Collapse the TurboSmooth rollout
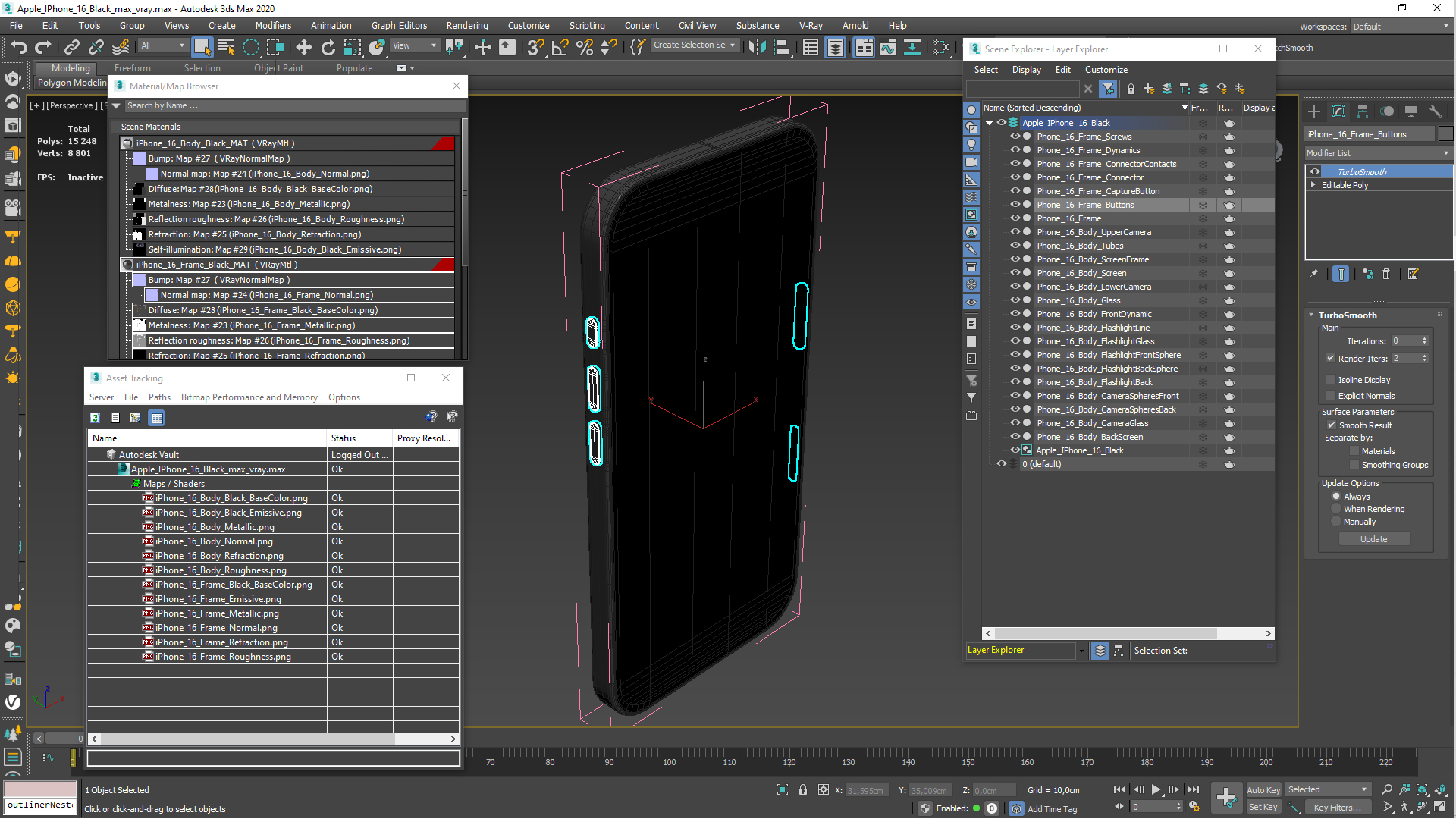 tap(1312, 315)
